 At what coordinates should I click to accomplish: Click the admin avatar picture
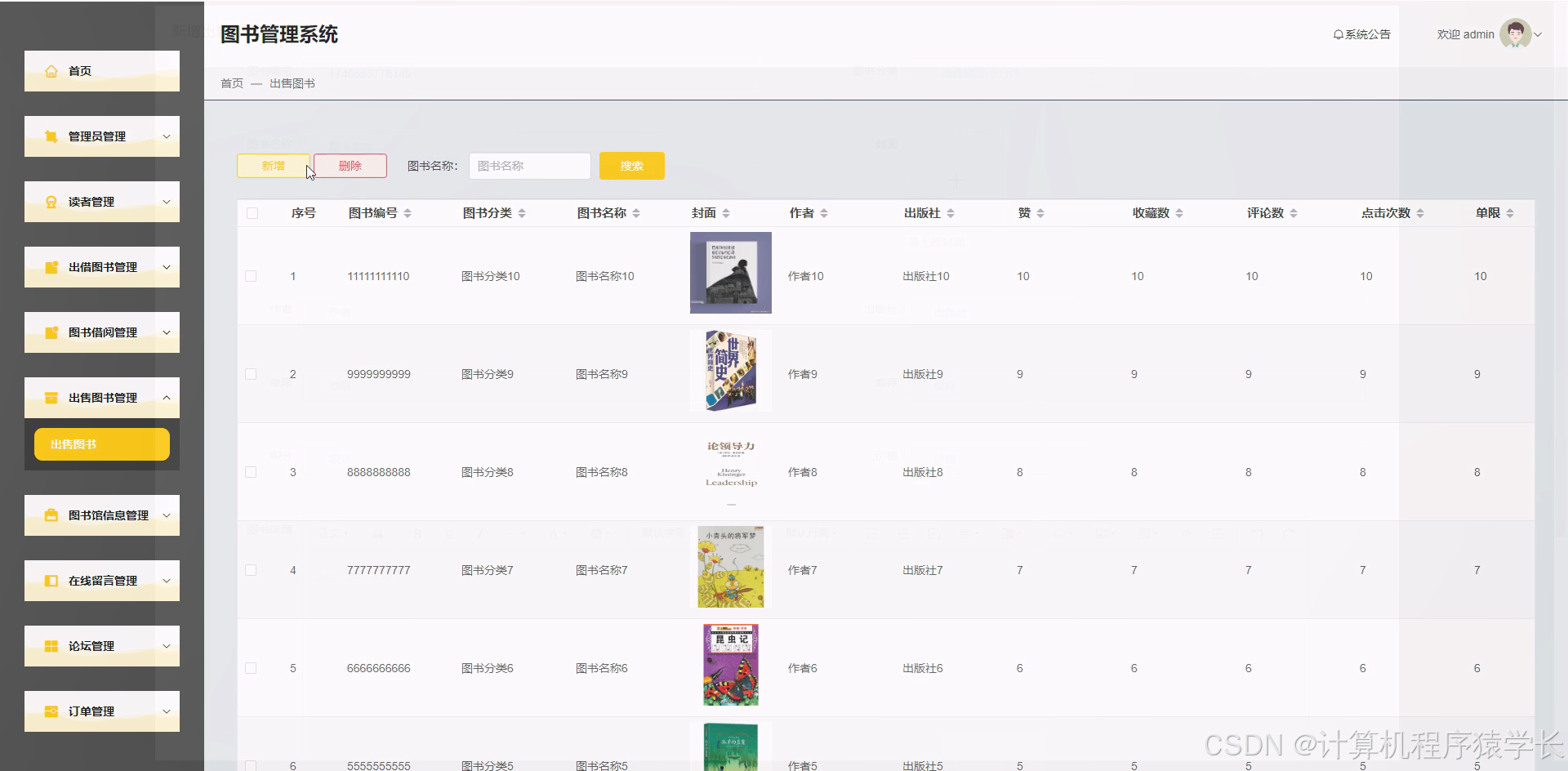click(1515, 34)
